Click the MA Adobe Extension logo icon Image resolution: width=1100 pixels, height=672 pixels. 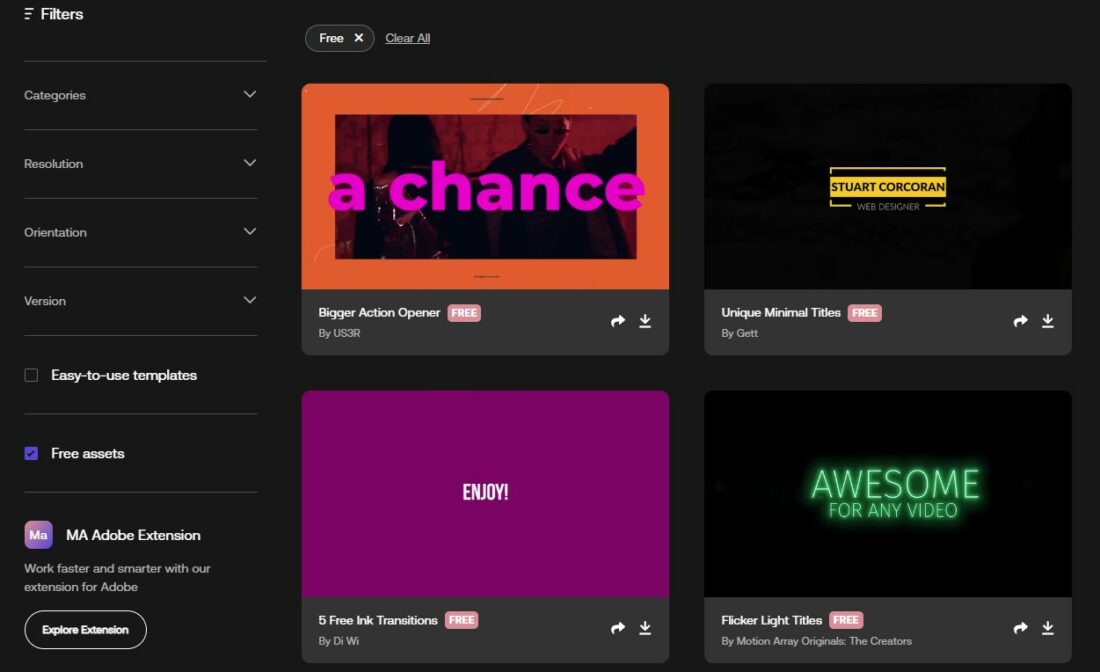tap(38, 535)
